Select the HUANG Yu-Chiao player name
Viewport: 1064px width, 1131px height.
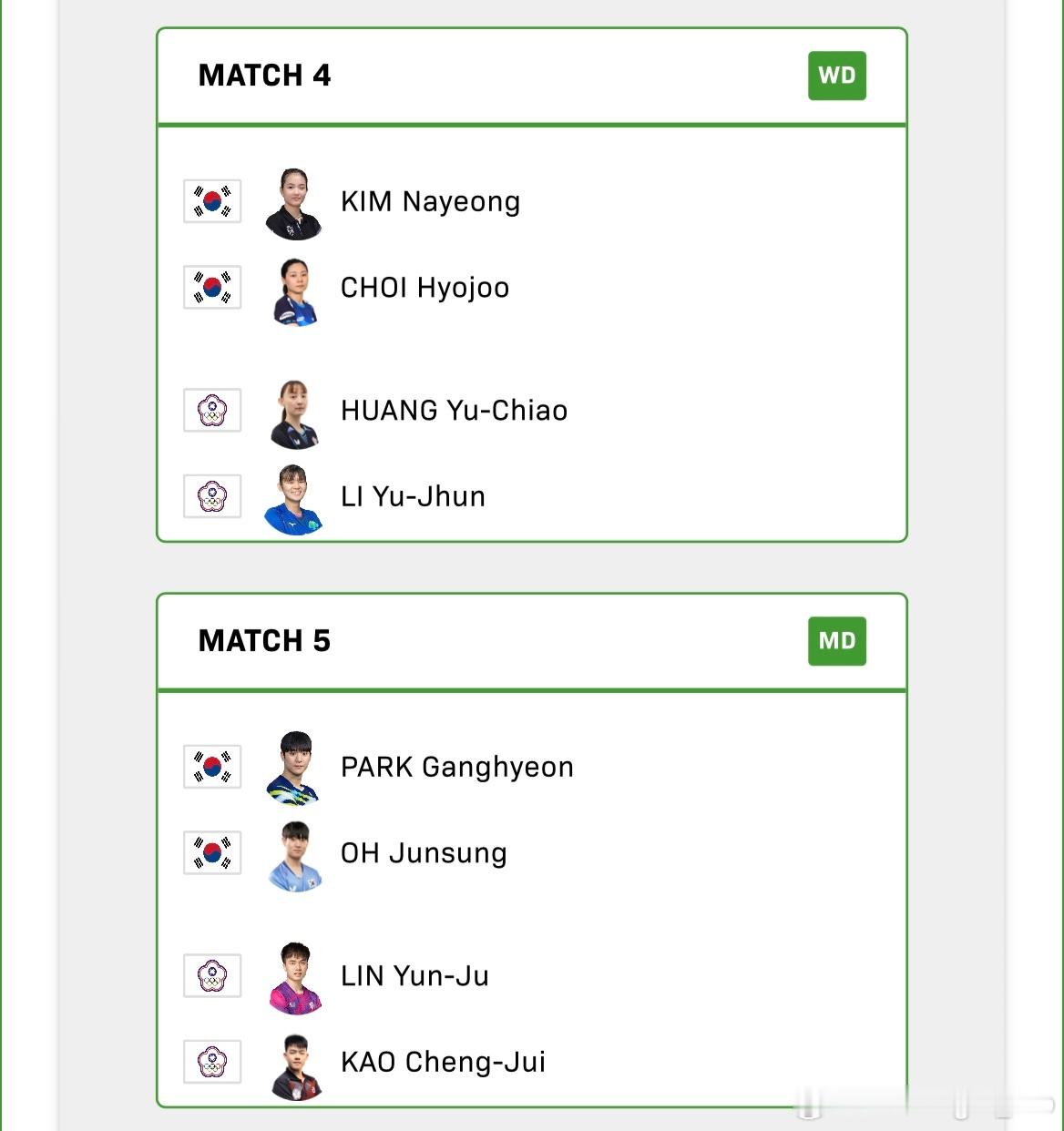(454, 411)
